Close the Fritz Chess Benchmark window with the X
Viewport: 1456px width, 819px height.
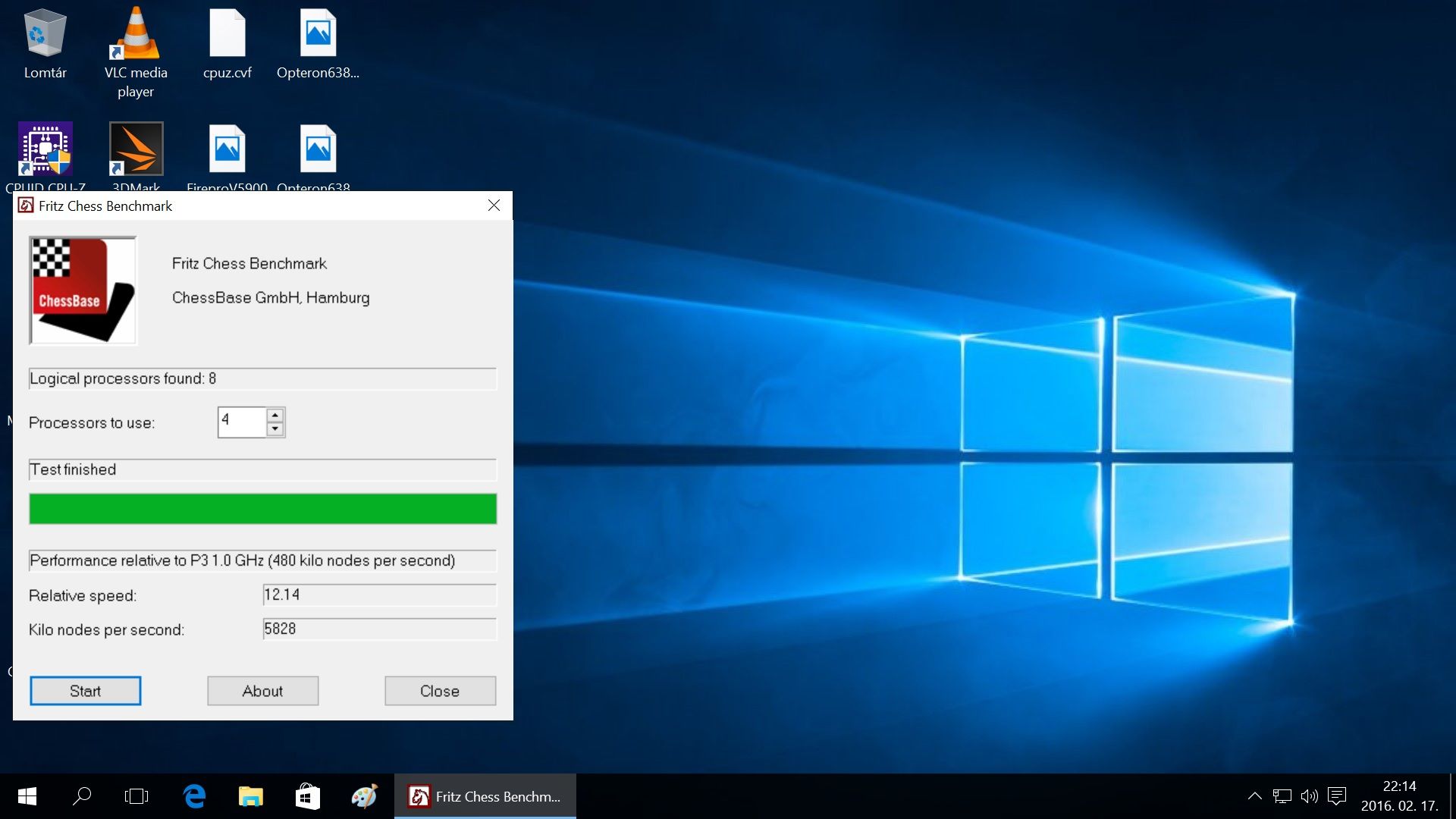(x=494, y=206)
